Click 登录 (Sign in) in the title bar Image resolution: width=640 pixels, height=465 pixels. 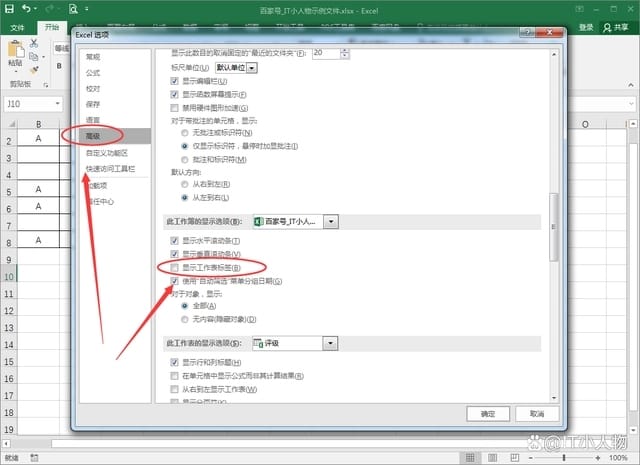coord(586,27)
